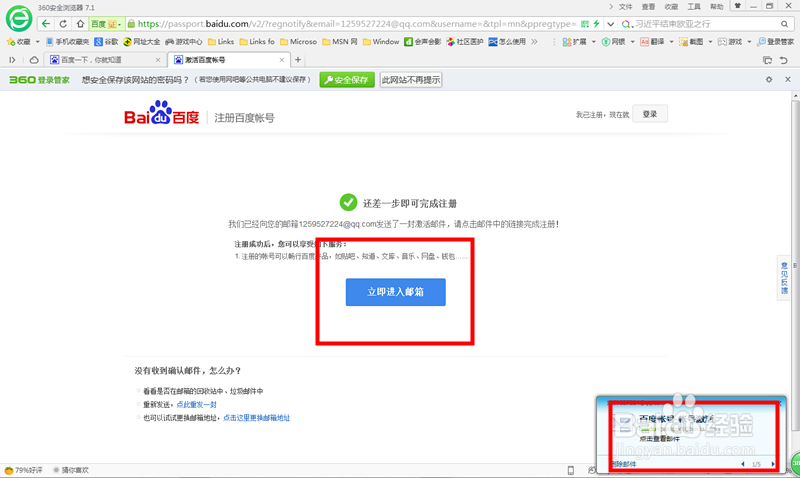This screenshot has width=800, height=478.
Task: Toggle the sidebar panel icon left of tabs
Action: [x=12, y=60]
